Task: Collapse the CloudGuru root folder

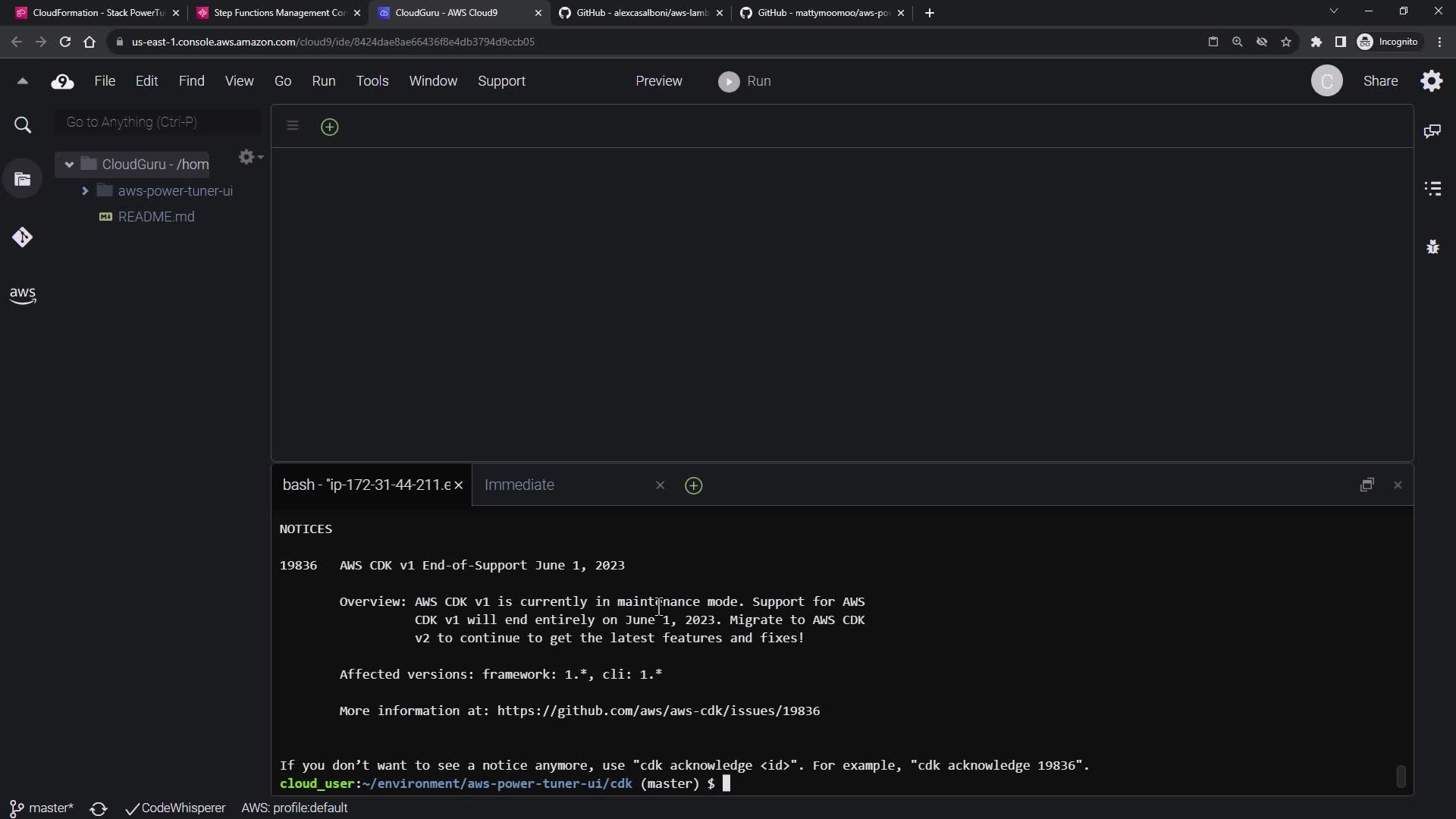Action: click(x=69, y=165)
